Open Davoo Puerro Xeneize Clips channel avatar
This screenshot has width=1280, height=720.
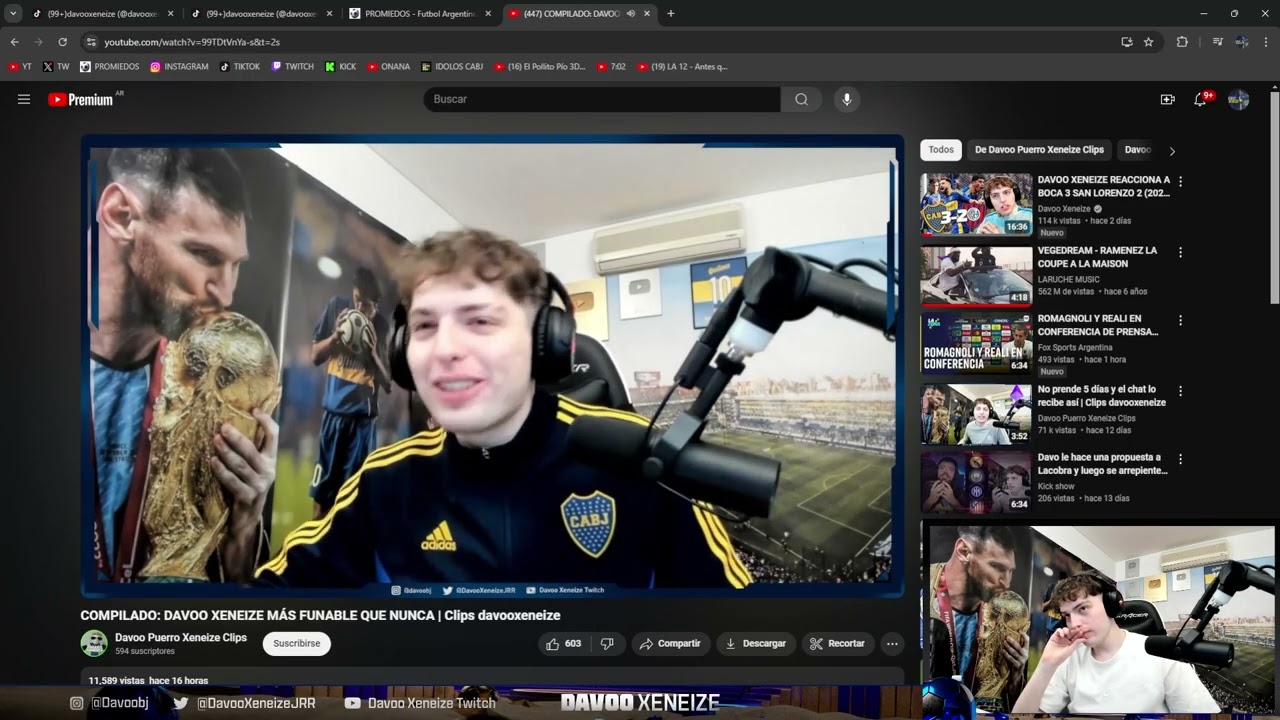click(94, 643)
